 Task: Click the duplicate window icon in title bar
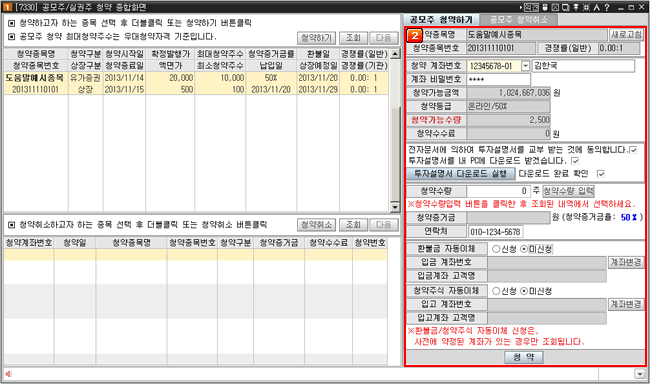point(565,7)
